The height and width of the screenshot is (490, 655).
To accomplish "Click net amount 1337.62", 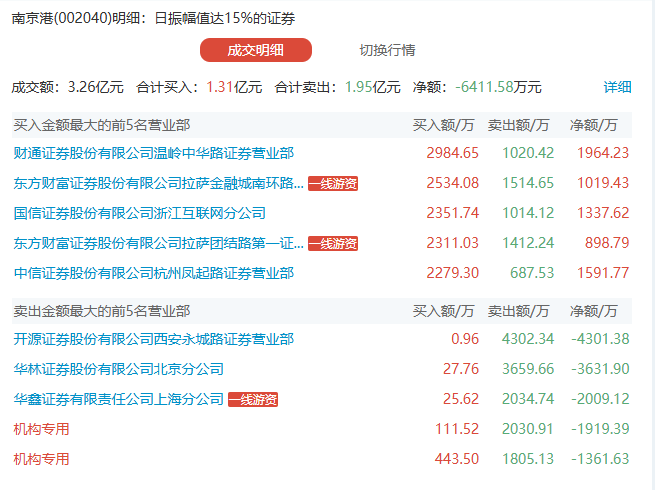I will [603, 213].
